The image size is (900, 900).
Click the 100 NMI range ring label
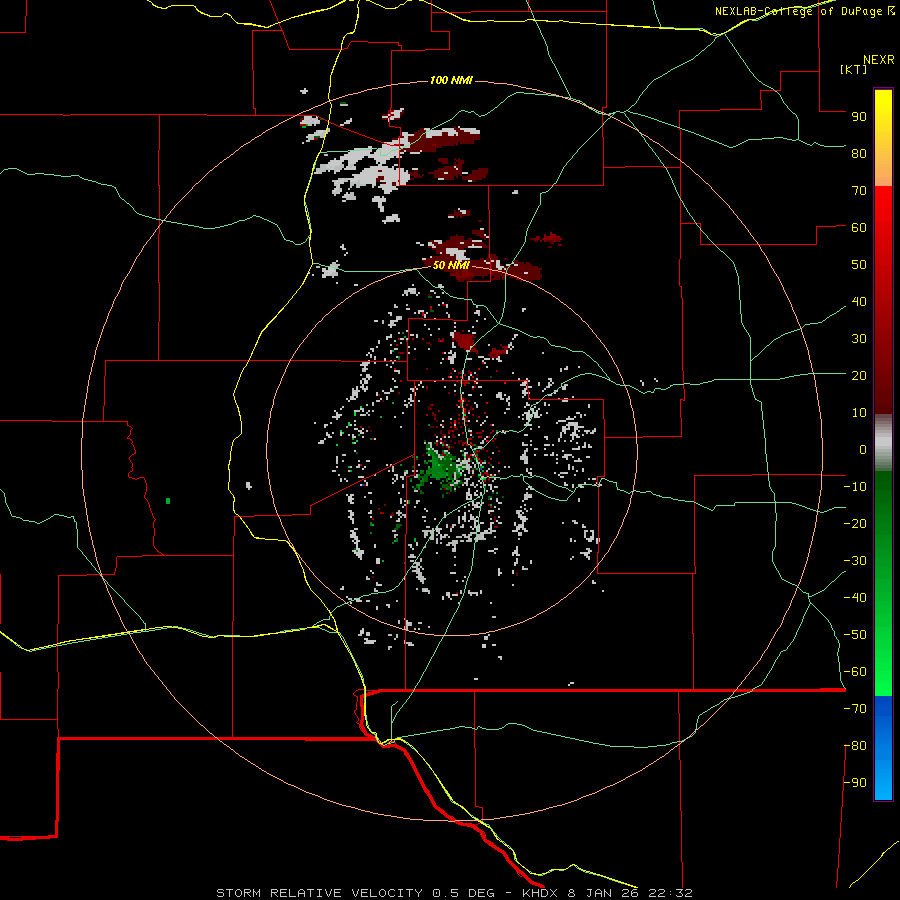click(451, 80)
